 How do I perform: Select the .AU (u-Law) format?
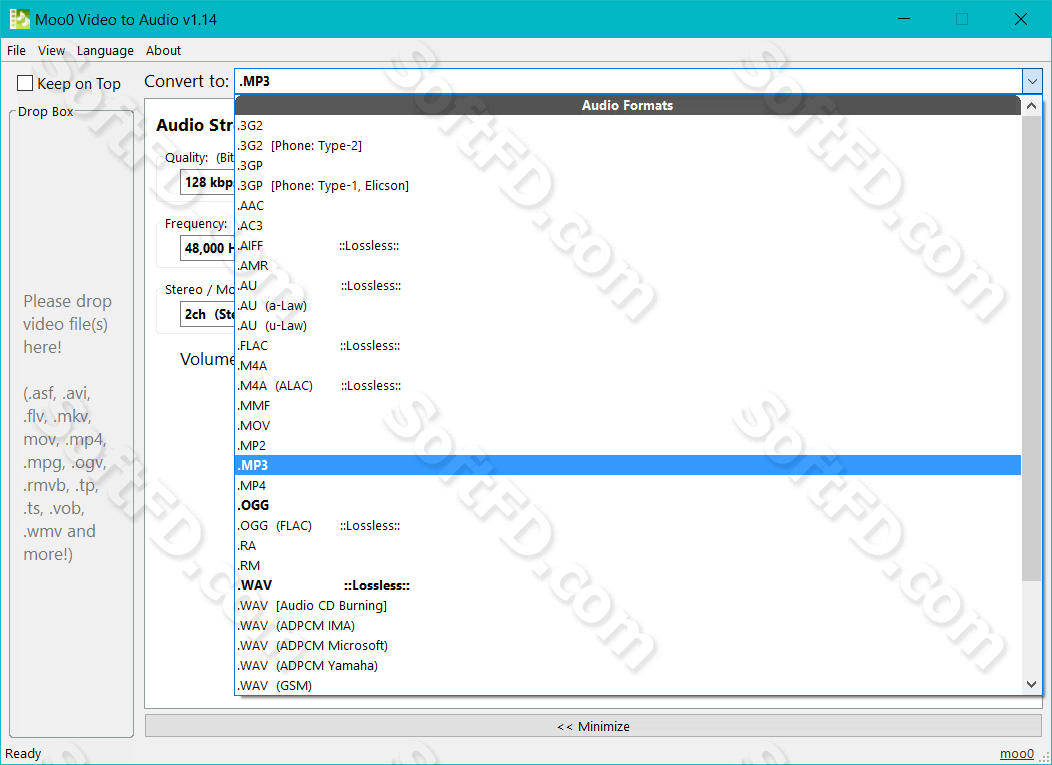tap(628, 325)
